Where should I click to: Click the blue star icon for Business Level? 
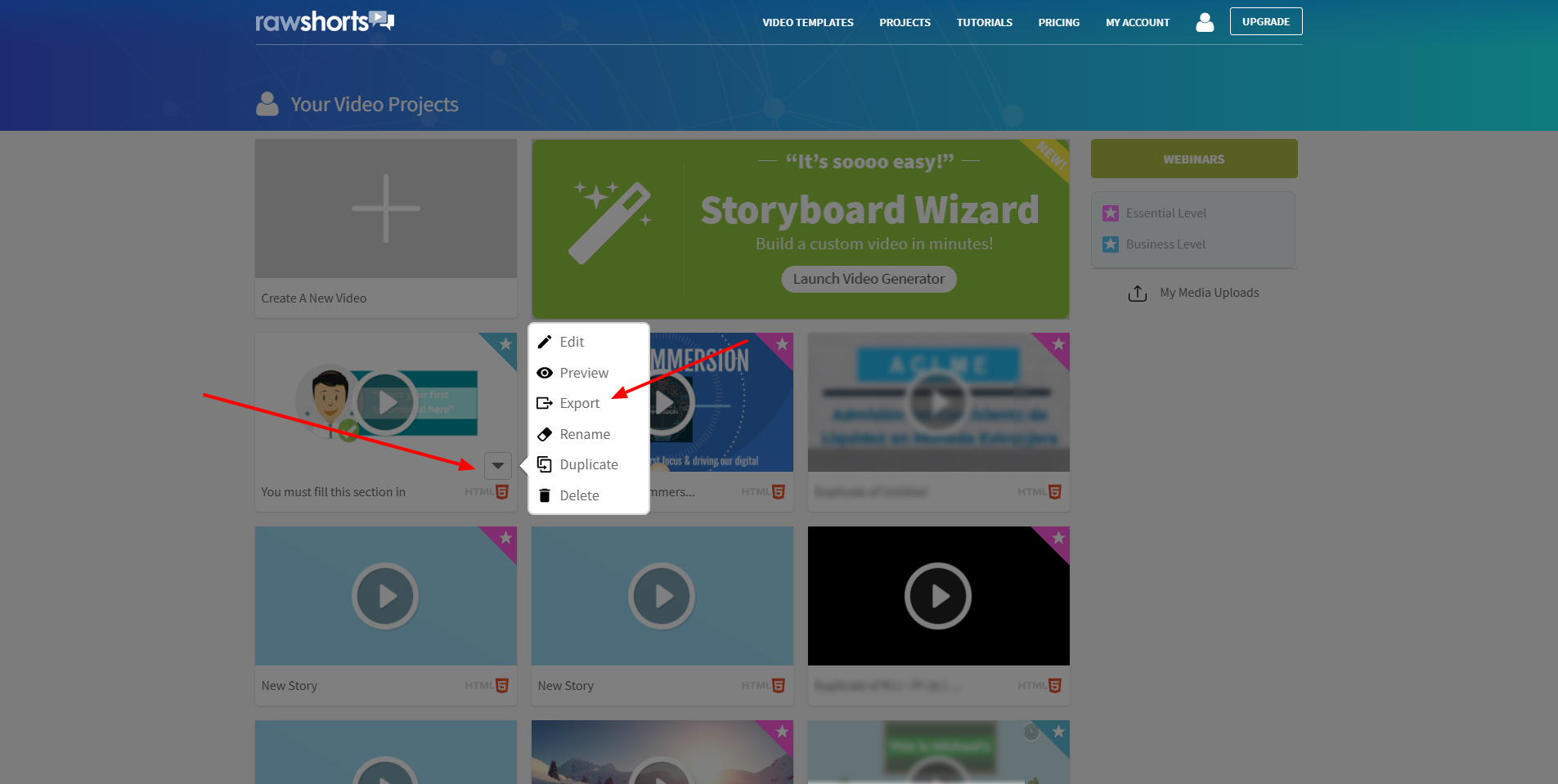point(1111,244)
